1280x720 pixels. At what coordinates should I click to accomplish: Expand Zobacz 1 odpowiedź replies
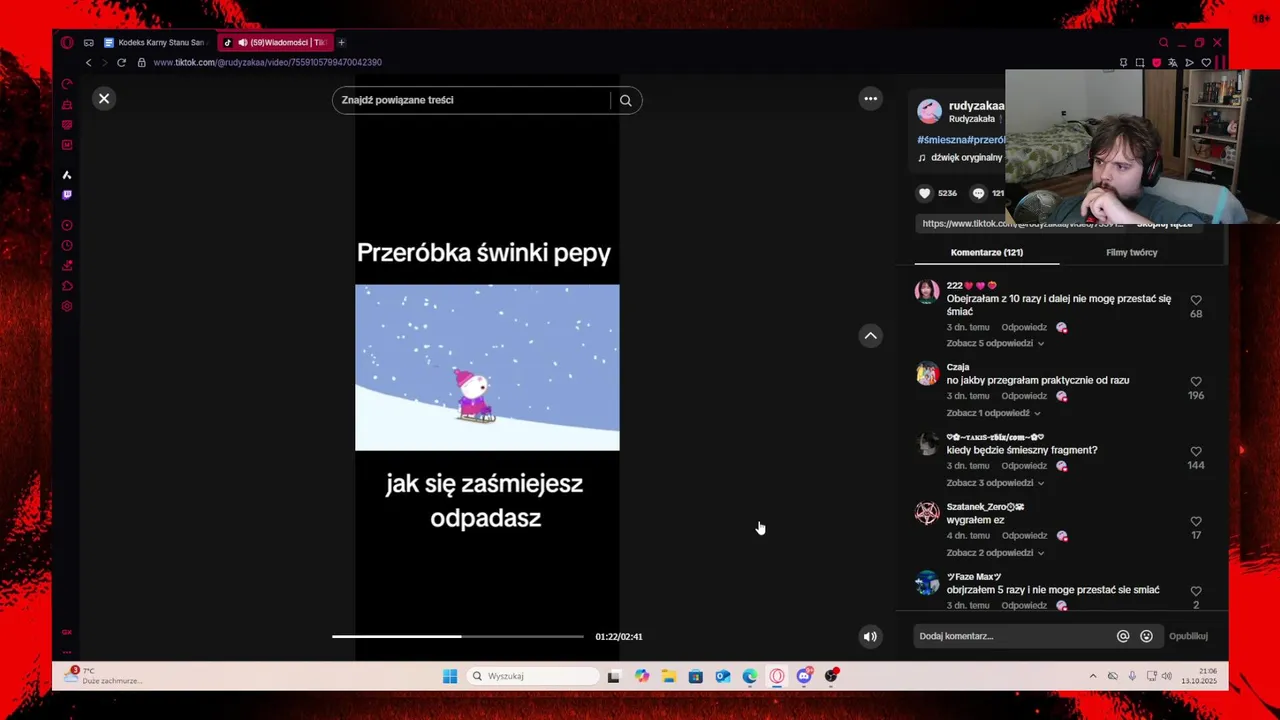click(993, 413)
